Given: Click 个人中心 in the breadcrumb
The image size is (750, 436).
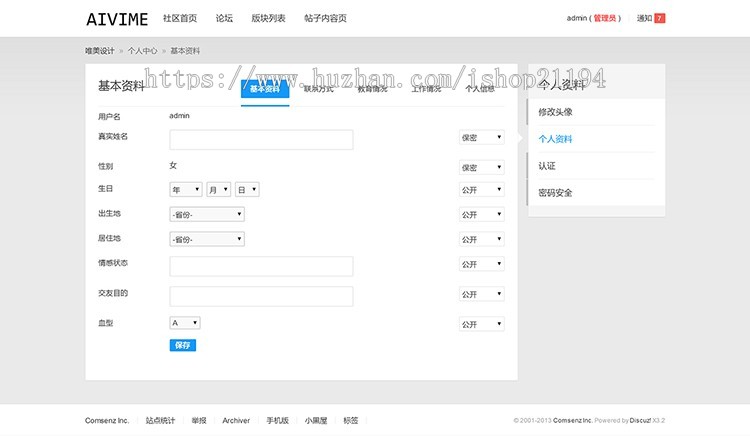Looking at the screenshot, I should tap(142, 51).
